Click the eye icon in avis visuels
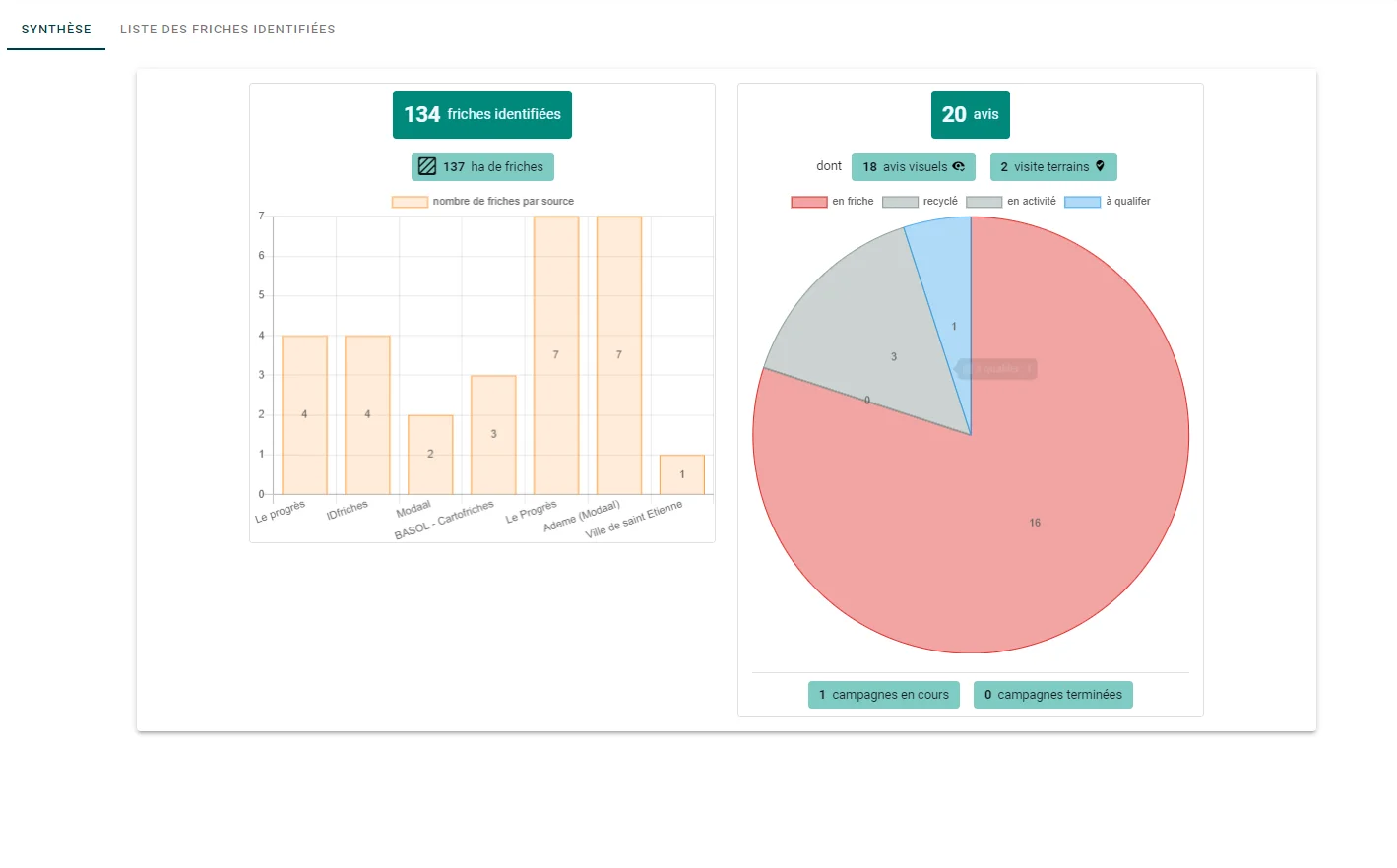 point(958,166)
